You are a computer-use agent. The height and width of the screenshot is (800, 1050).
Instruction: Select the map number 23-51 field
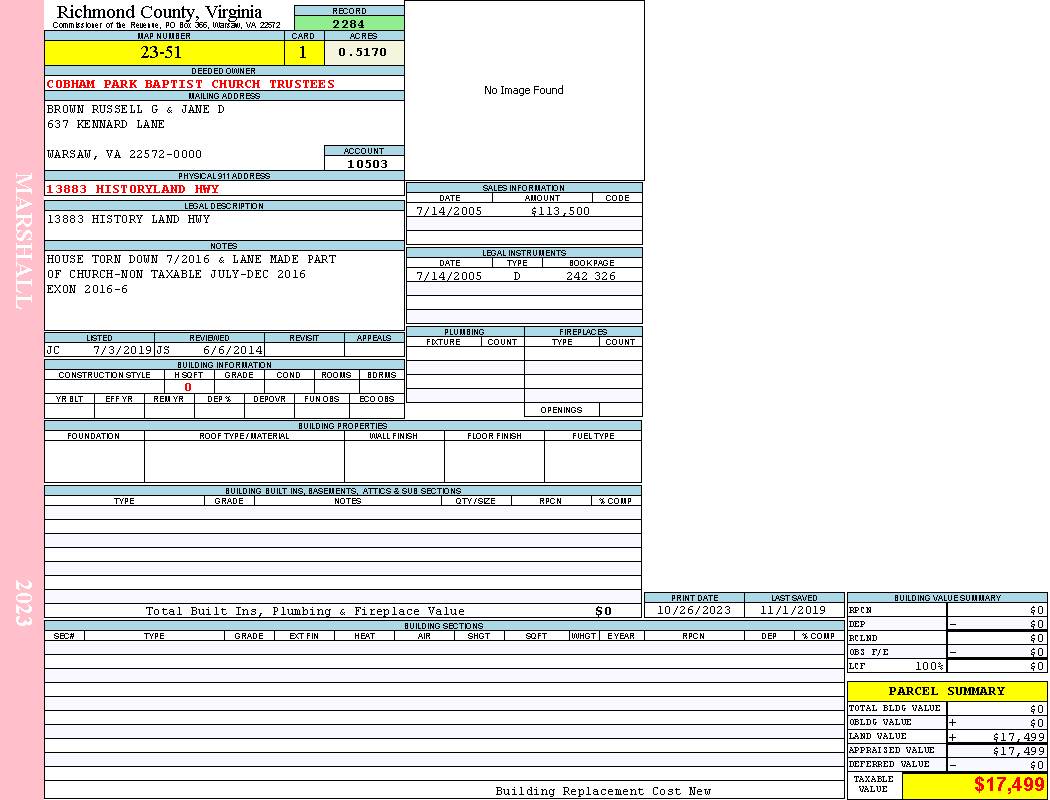pyautogui.click(x=164, y=53)
